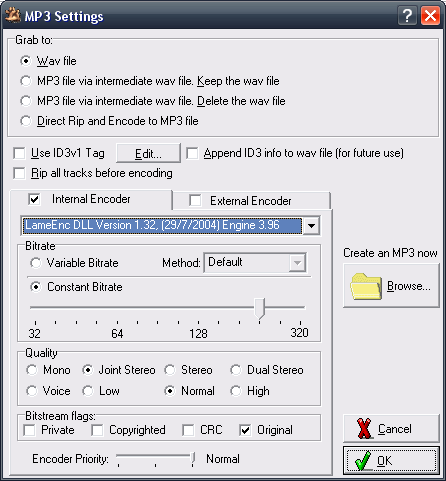Click the 64 bitrate scale label
The height and width of the screenshot is (481, 446).
coord(117,333)
